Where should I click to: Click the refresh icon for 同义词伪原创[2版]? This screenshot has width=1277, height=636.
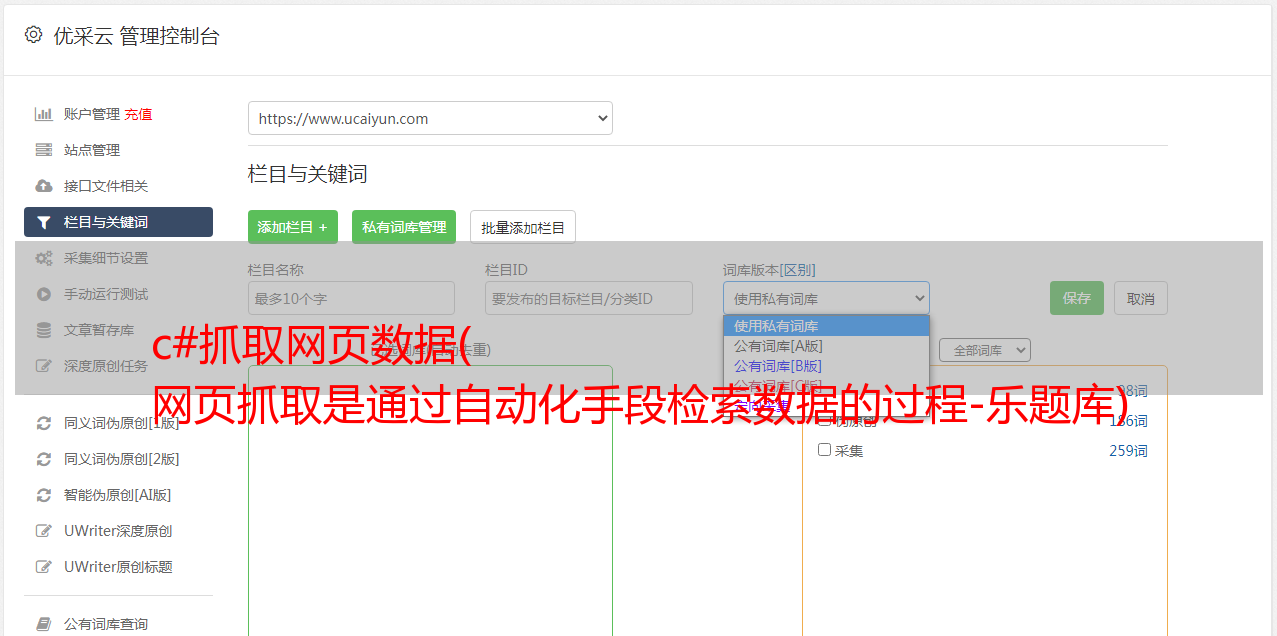[44, 459]
